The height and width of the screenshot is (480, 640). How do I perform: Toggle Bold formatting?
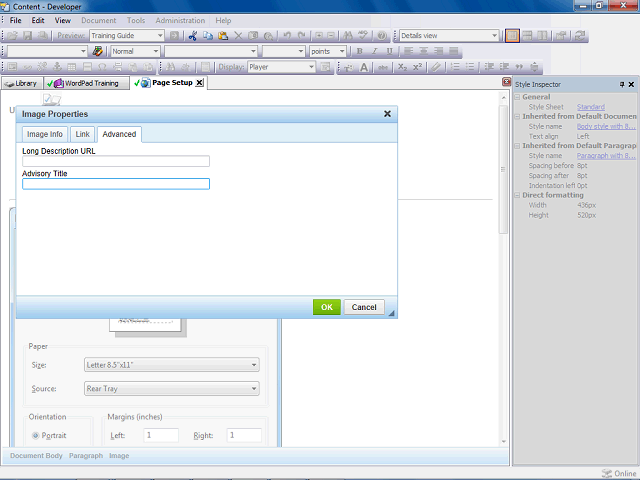(360, 51)
